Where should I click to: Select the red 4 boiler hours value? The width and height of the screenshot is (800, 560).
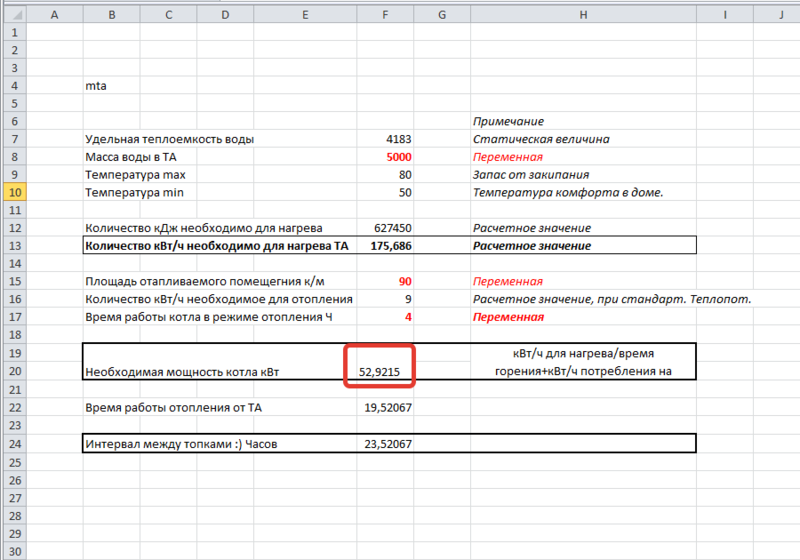pyautogui.click(x=407, y=318)
